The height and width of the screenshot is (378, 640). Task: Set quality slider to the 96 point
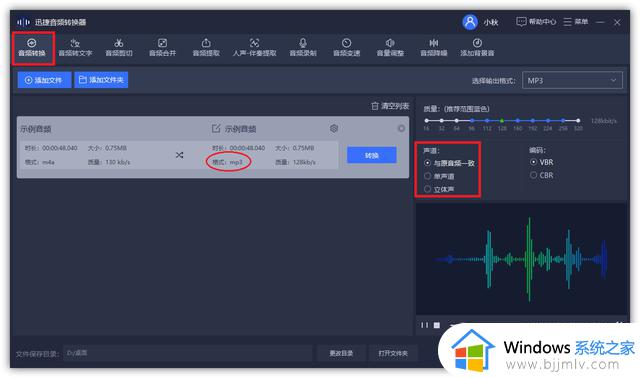pos(472,120)
